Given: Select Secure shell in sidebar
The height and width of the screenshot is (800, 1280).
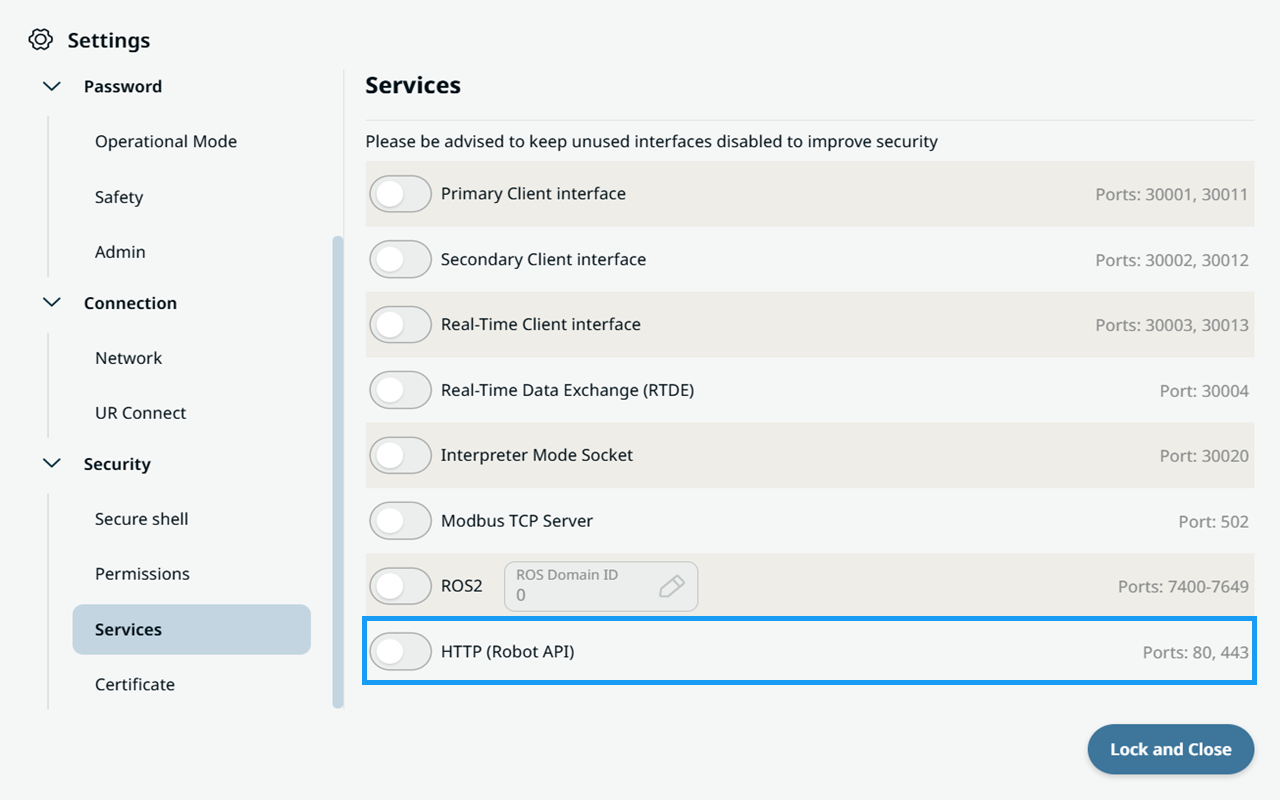Looking at the screenshot, I should pyautogui.click(x=142, y=519).
